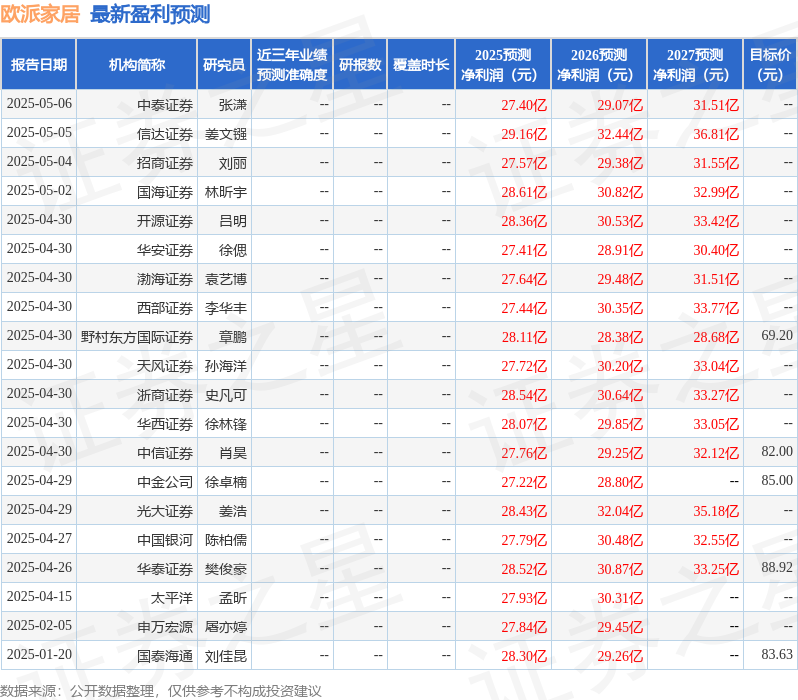
Task: Click the 35.18亿 forecast value
Action: tap(716, 512)
